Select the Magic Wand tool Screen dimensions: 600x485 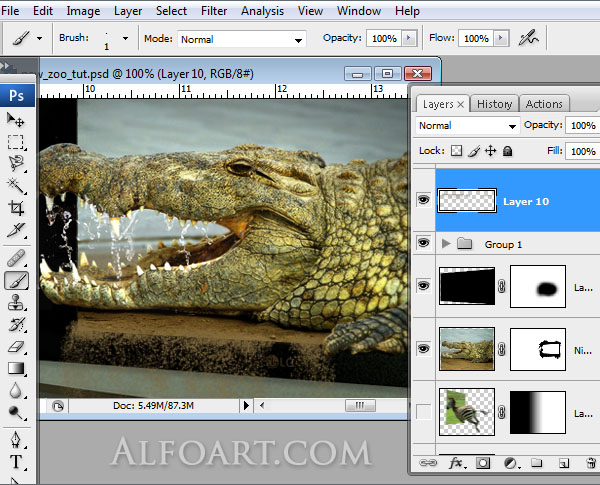click(15, 186)
